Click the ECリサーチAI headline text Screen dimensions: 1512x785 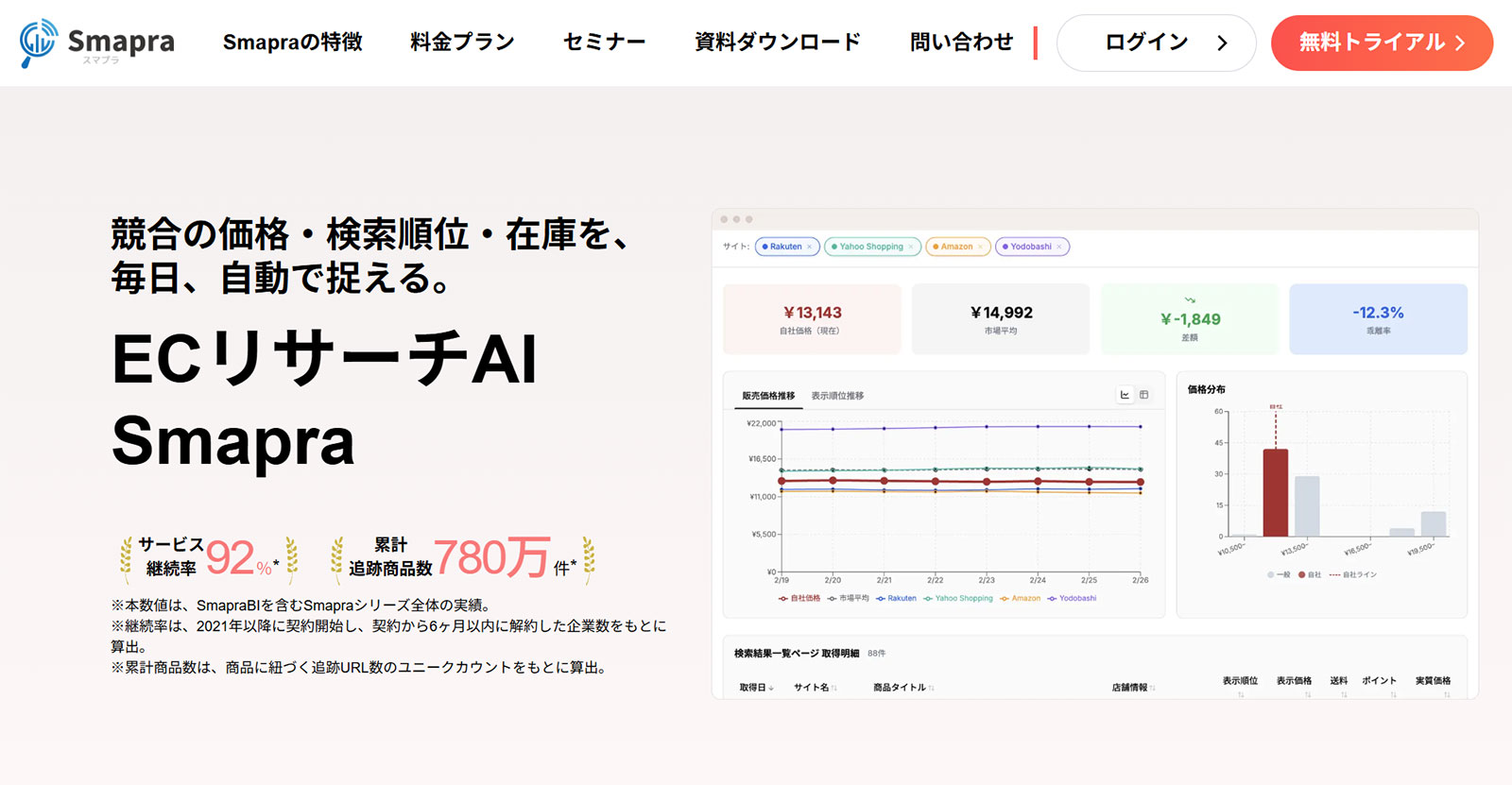coord(325,359)
